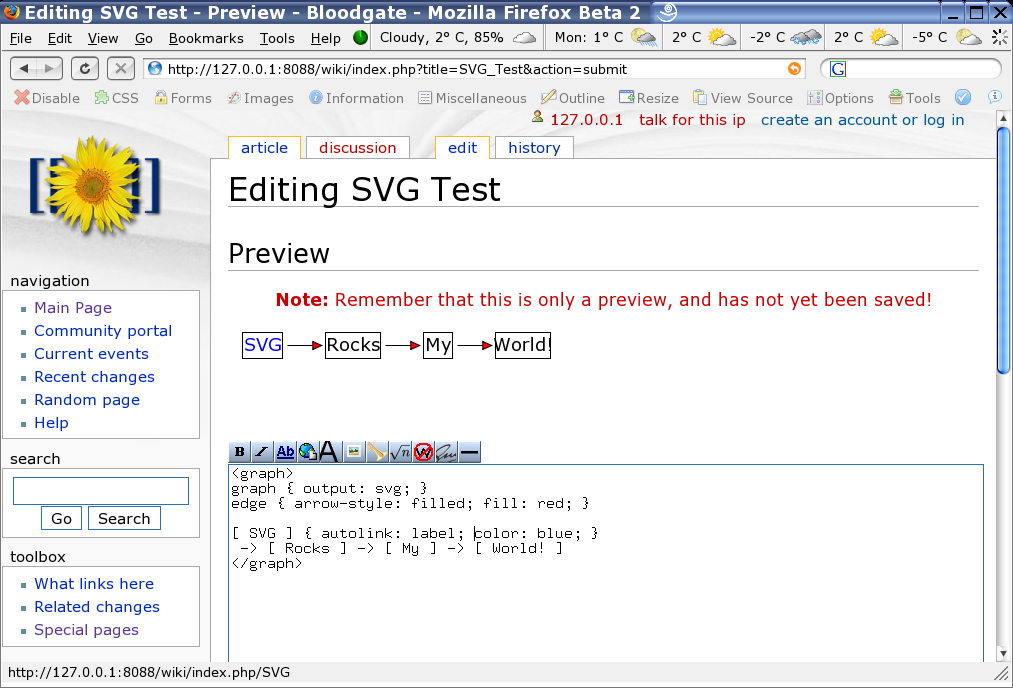Click the Italic text editing button

click(262, 452)
